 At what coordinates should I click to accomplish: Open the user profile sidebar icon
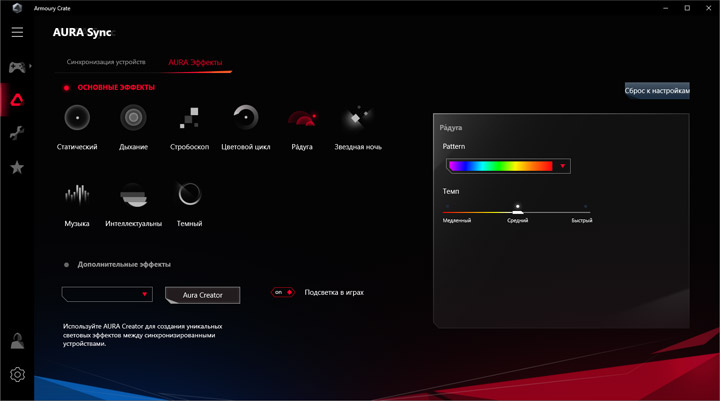pyautogui.click(x=17, y=341)
